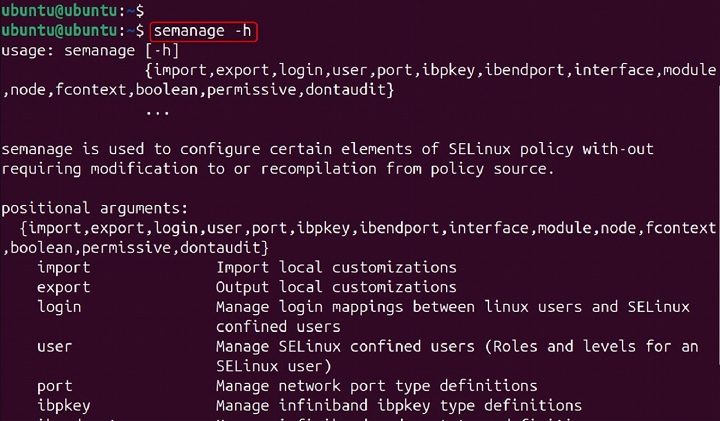Click 'export' in the argument description list
This screenshot has height=421, width=720.
click(x=64, y=287)
